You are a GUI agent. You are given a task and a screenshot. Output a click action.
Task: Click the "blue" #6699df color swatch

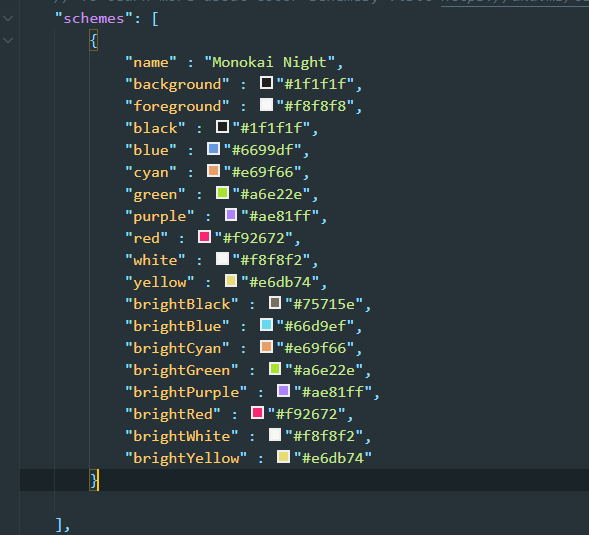click(213, 149)
